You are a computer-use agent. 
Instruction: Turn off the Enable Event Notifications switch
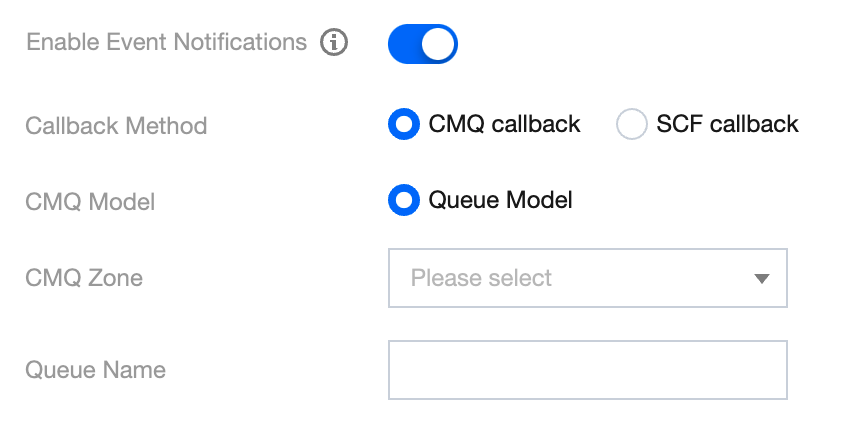[x=422, y=44]
